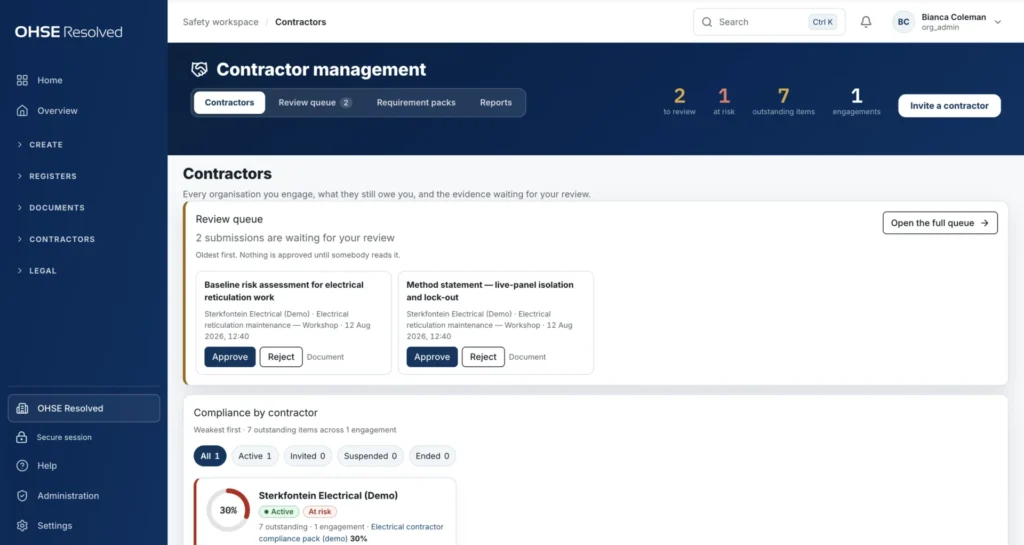This screenshot has width=1024, height=545.
Task: Open Document link for Method statement
Action: point(527,357)
